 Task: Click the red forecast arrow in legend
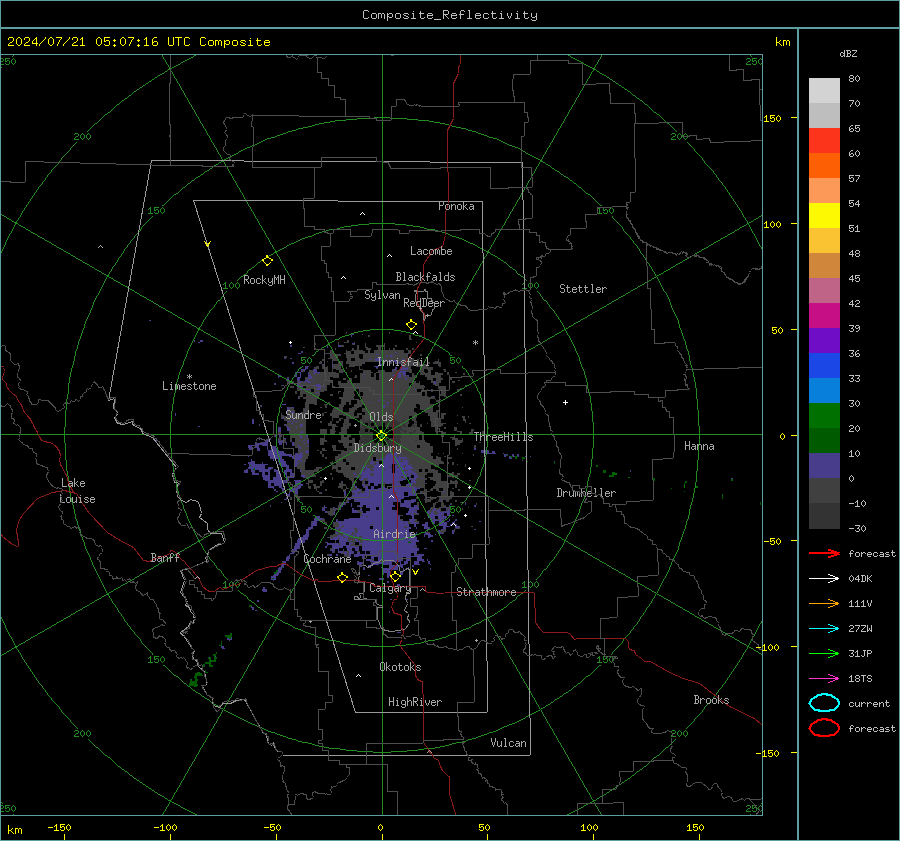click(x=824, y=553)
